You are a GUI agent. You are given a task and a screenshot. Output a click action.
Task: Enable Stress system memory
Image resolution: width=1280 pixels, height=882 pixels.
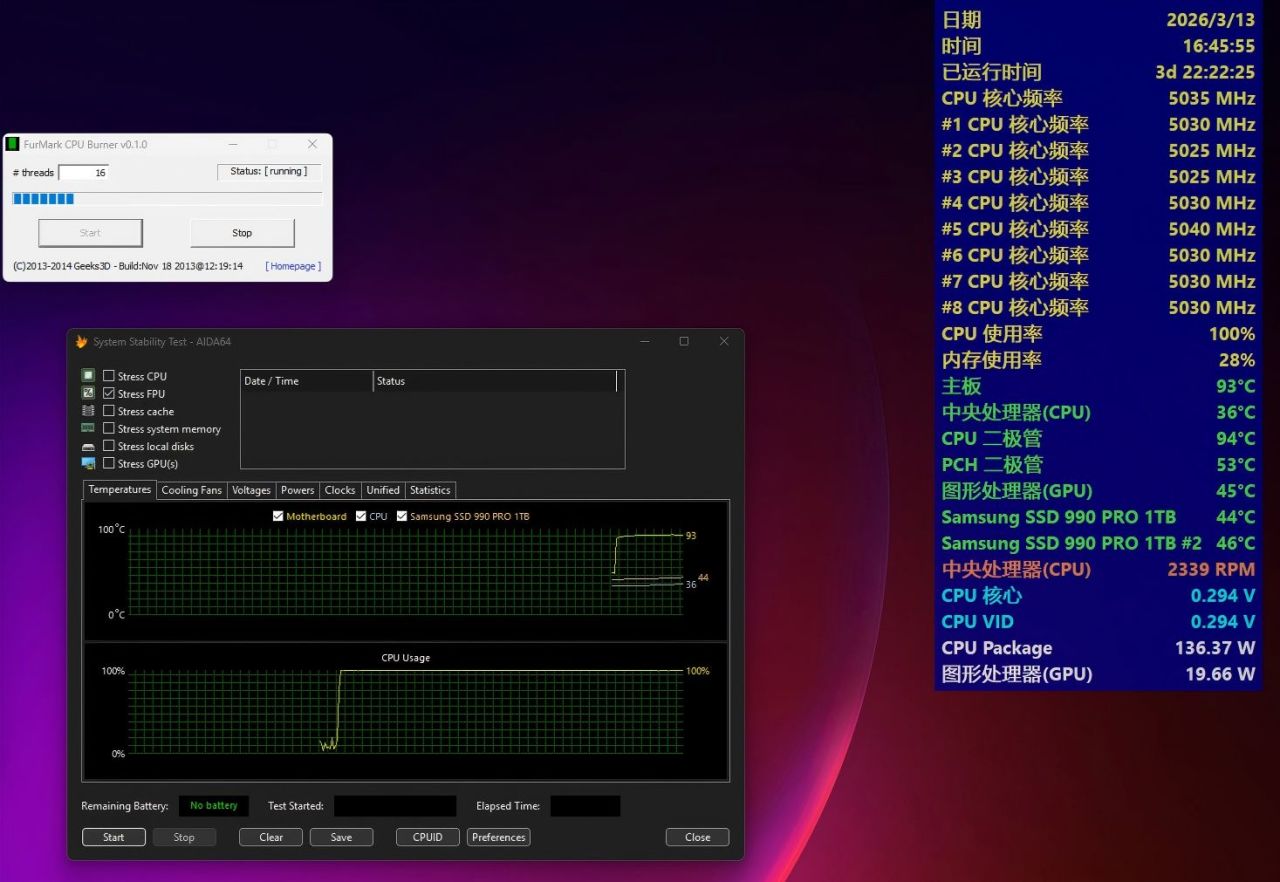(x=109, y=429)
